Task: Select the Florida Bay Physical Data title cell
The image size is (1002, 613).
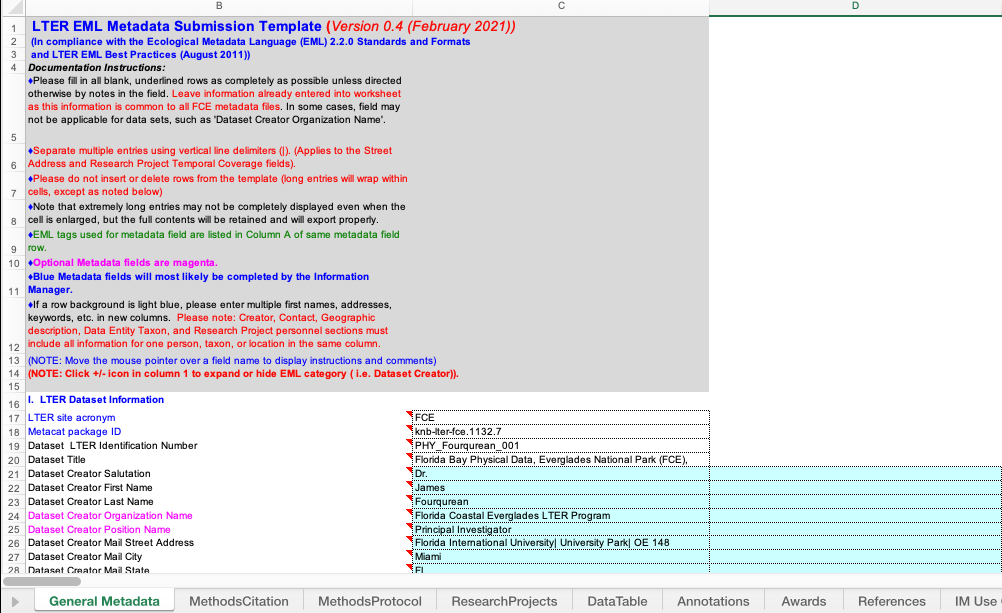Action: 561,460
